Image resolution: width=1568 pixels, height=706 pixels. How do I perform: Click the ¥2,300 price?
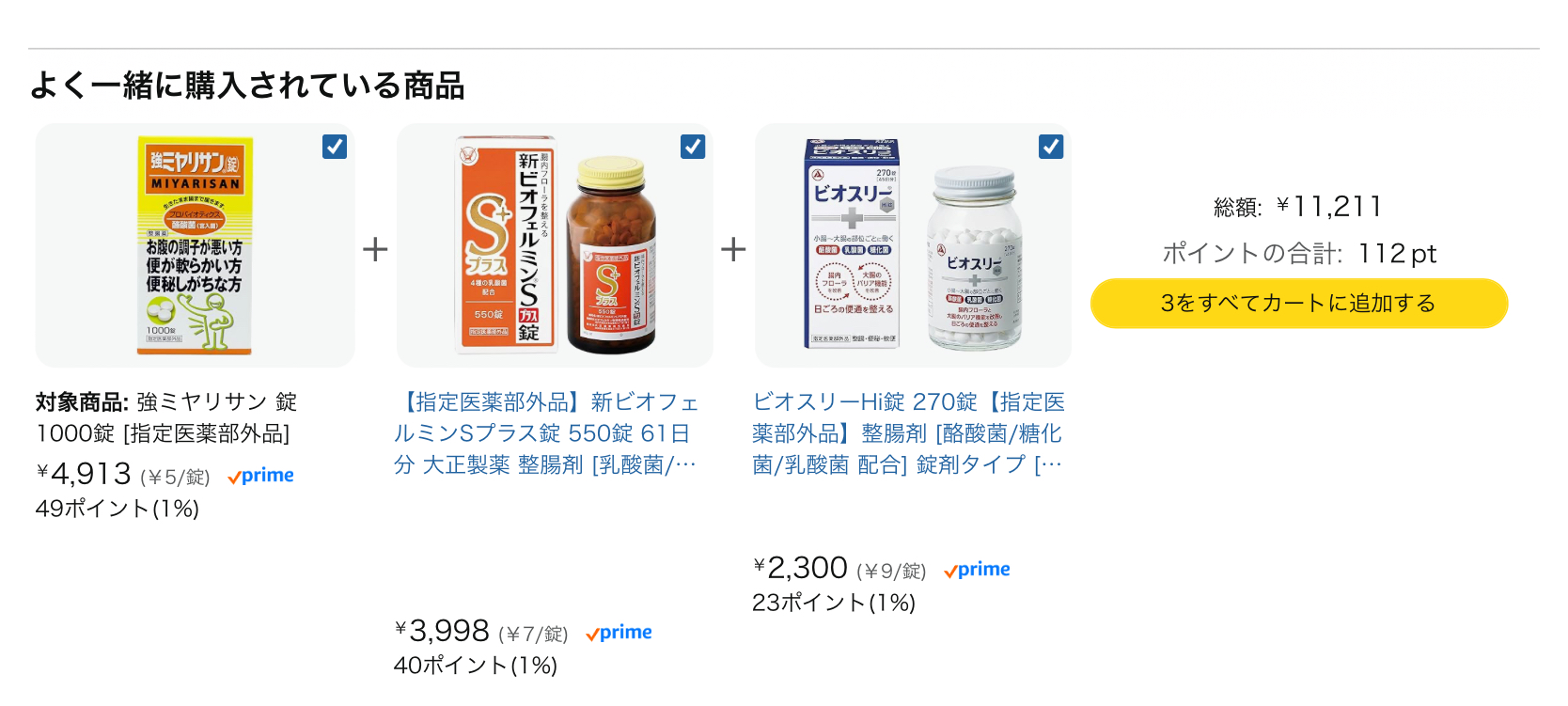click(x=801, y=568)
